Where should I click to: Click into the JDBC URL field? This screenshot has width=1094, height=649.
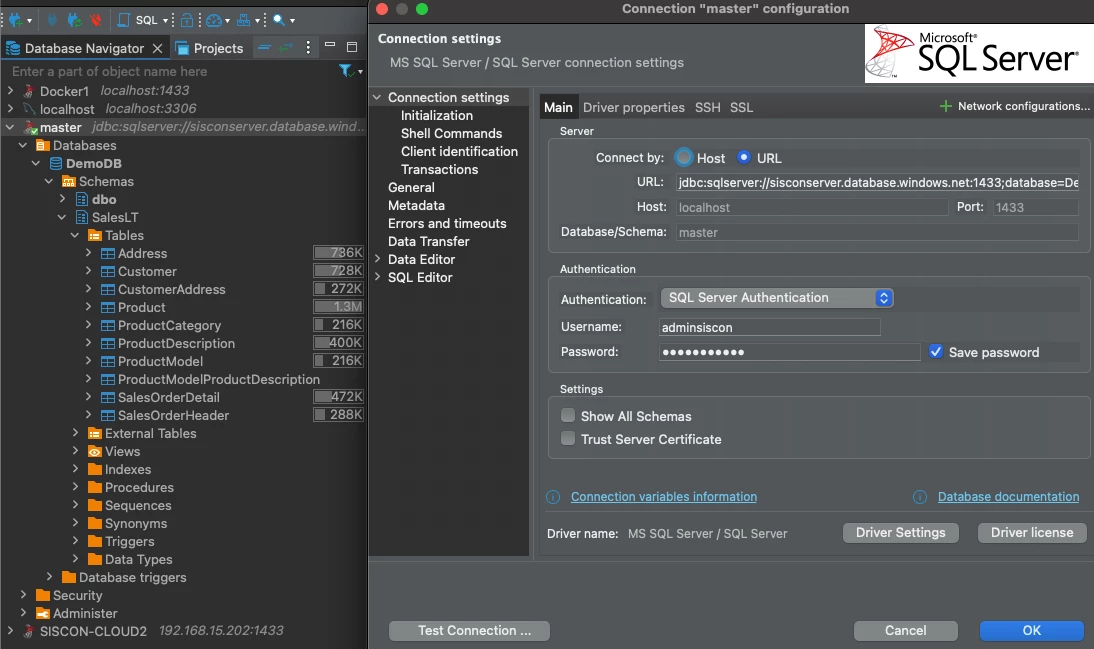[877, 183]
